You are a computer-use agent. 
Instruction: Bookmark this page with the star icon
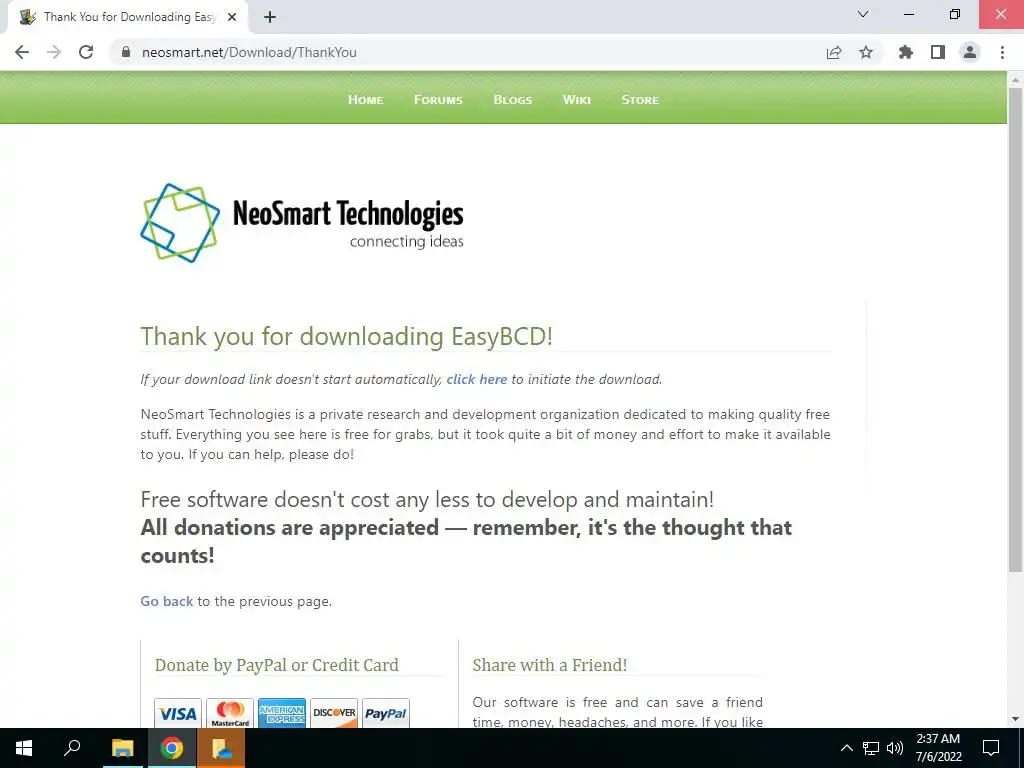tap(866, 52)
